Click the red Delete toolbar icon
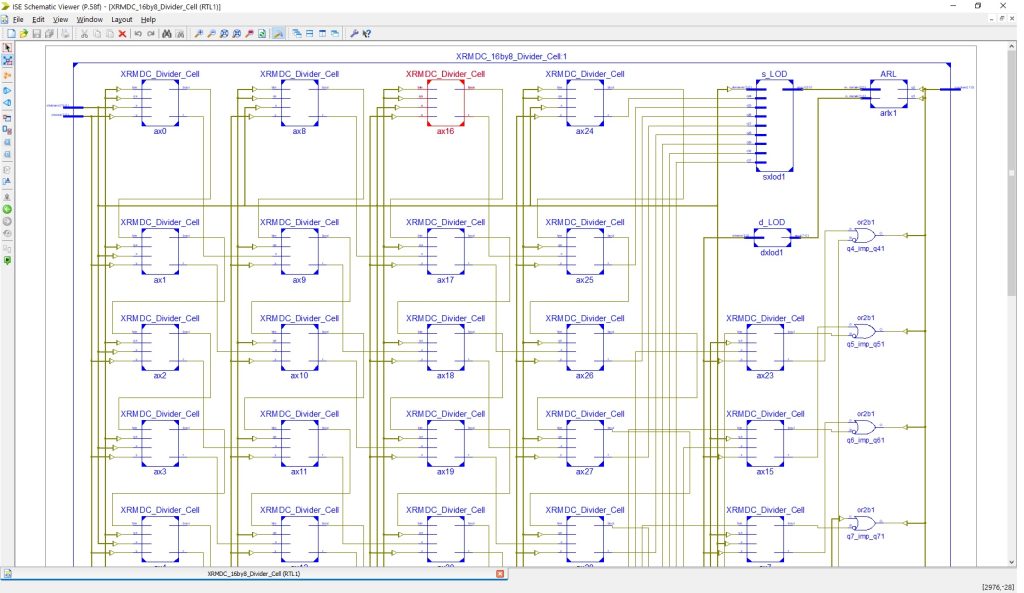Viewport: 1024px width, 593px height. click(x=122, y=33)
